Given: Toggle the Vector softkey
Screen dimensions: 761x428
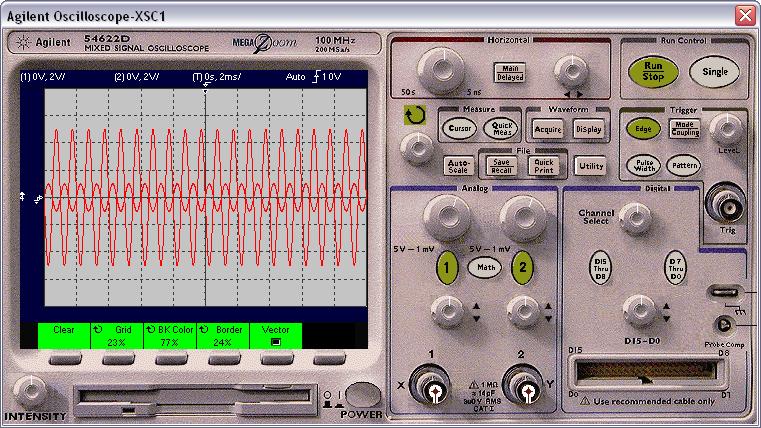Looking at the screenshot, I should click(276, 336).
